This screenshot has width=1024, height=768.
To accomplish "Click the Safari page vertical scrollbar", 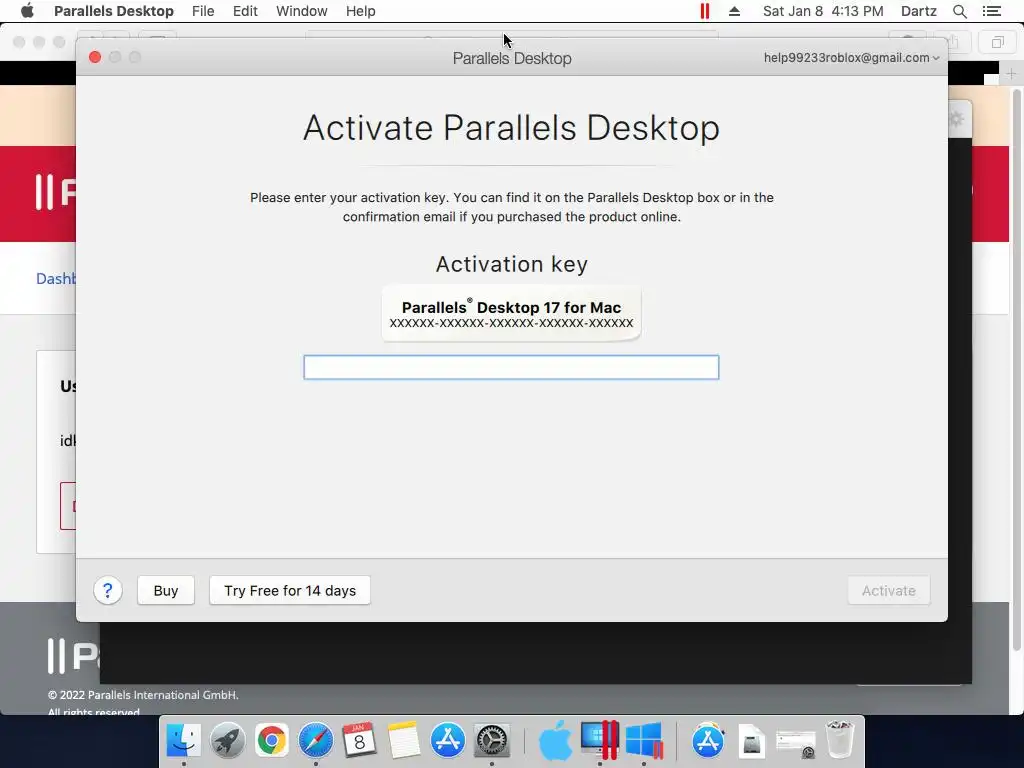I will tap(1016, 369).
